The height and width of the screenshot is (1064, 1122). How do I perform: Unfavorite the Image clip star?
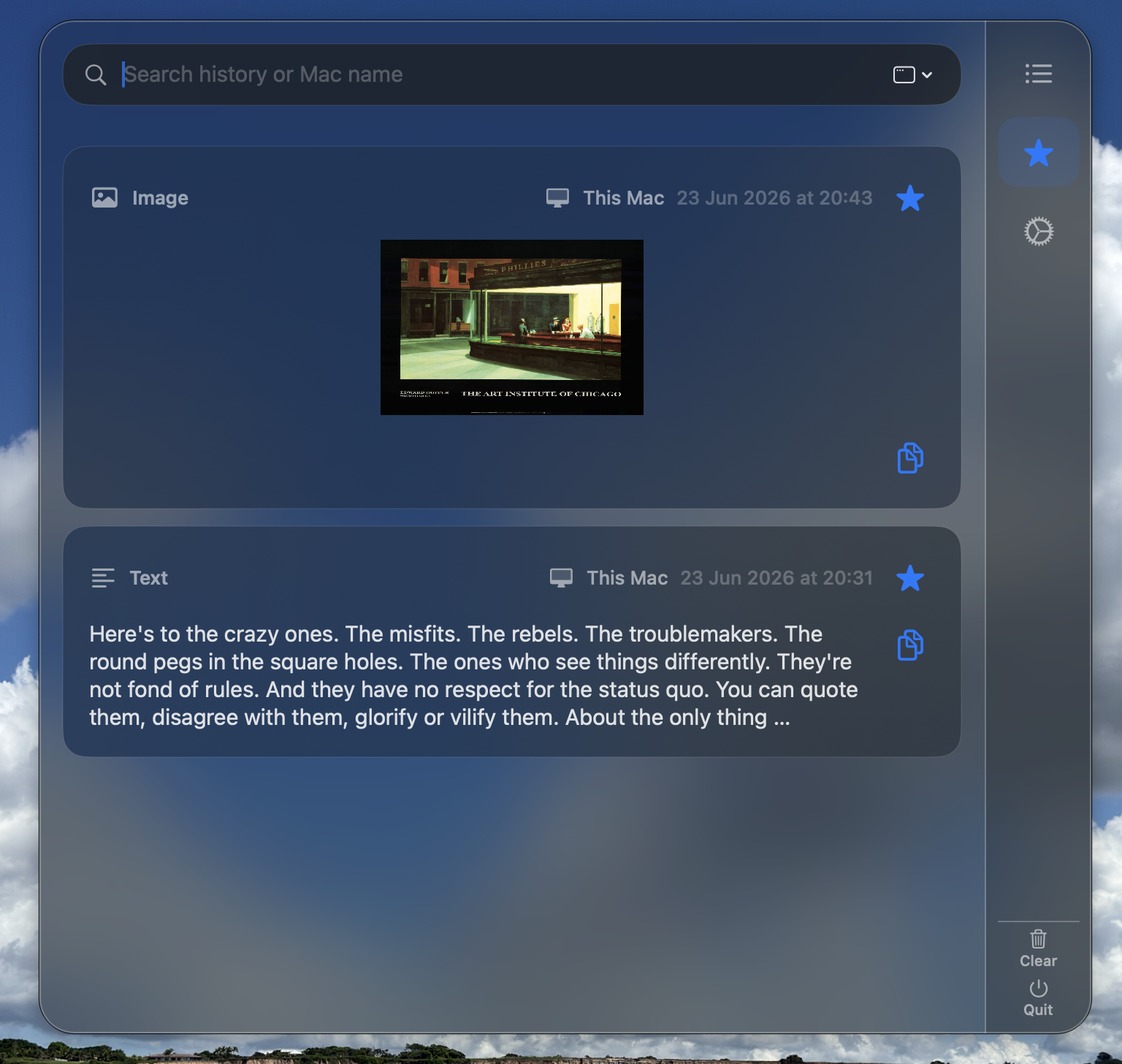click(x=910, y=198)
